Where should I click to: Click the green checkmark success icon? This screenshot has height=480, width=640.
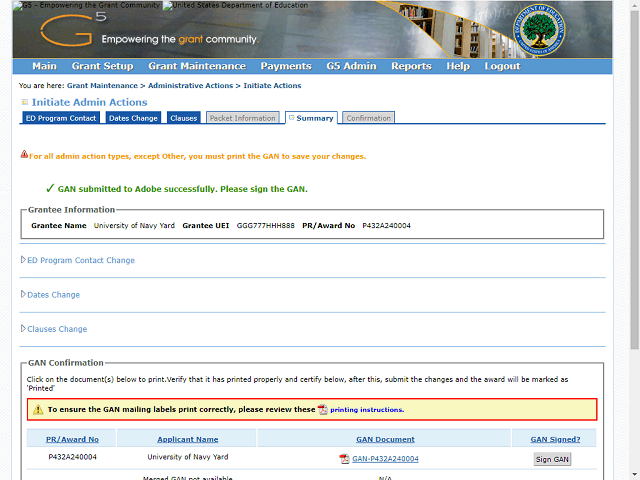pyautogui.click(x=50, y=188)
